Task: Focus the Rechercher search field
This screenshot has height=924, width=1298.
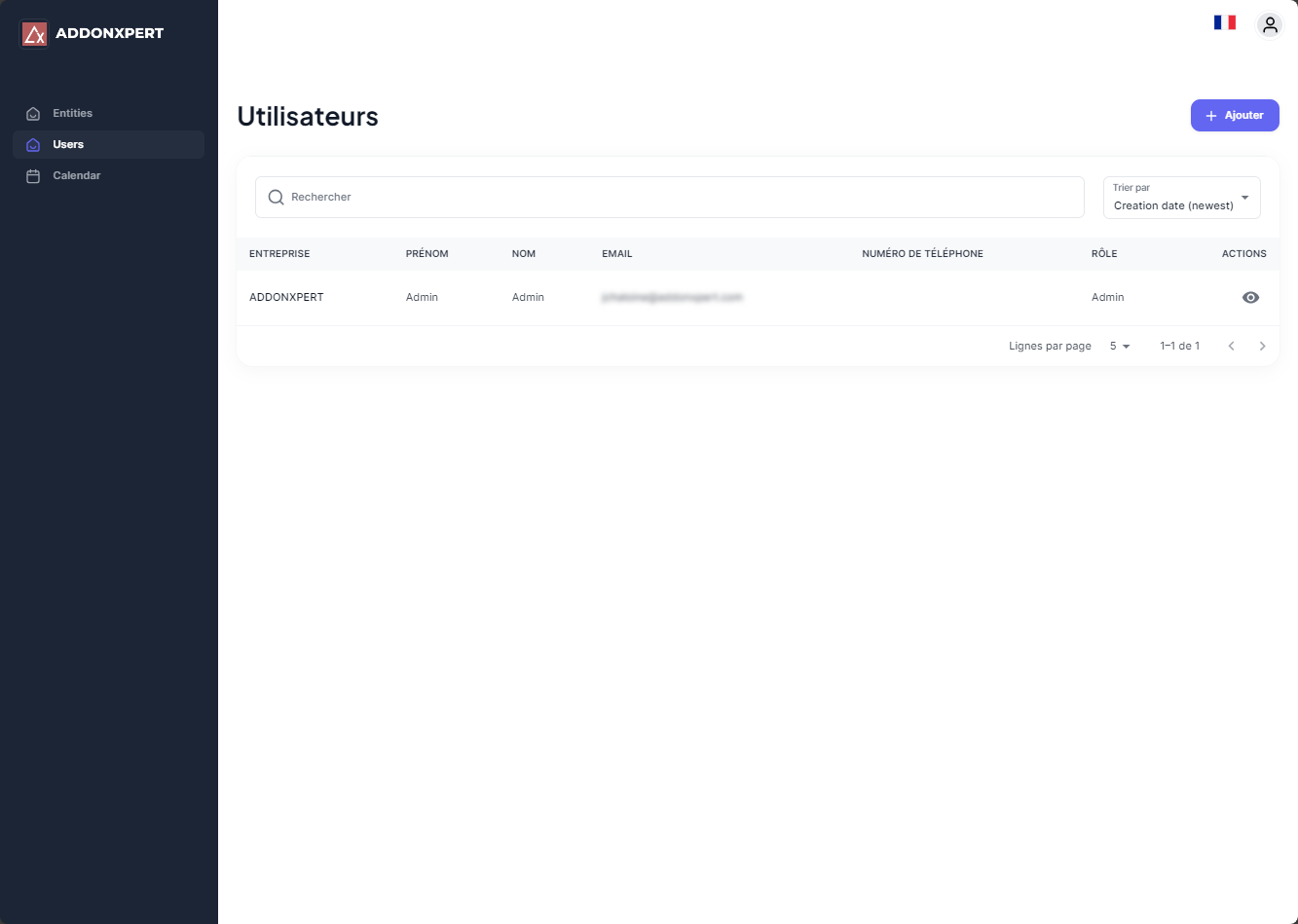Action: coord(682,198)
